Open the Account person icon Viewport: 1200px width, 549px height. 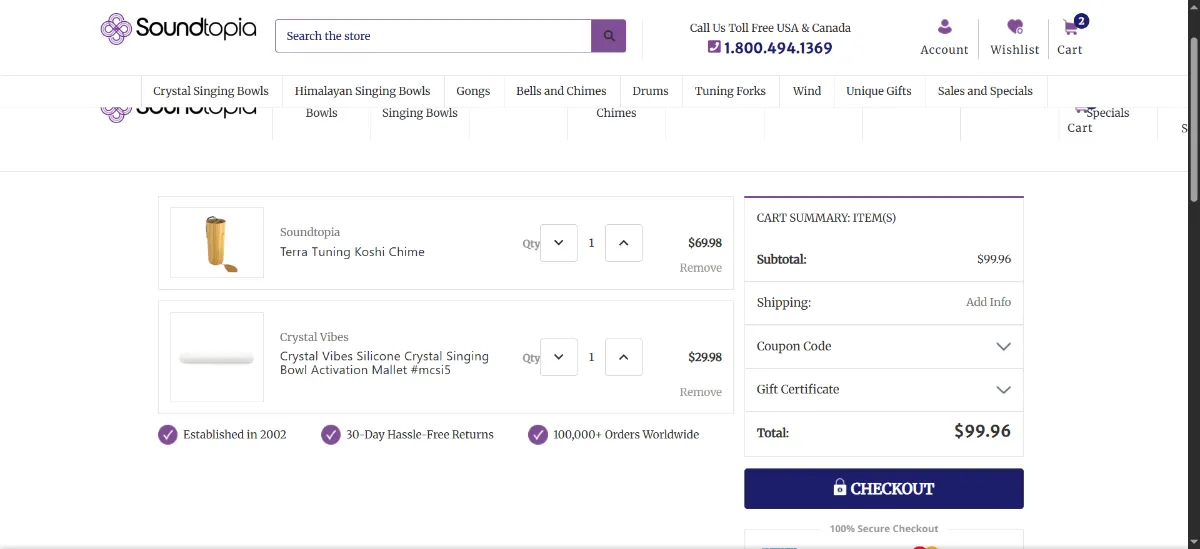944,27
